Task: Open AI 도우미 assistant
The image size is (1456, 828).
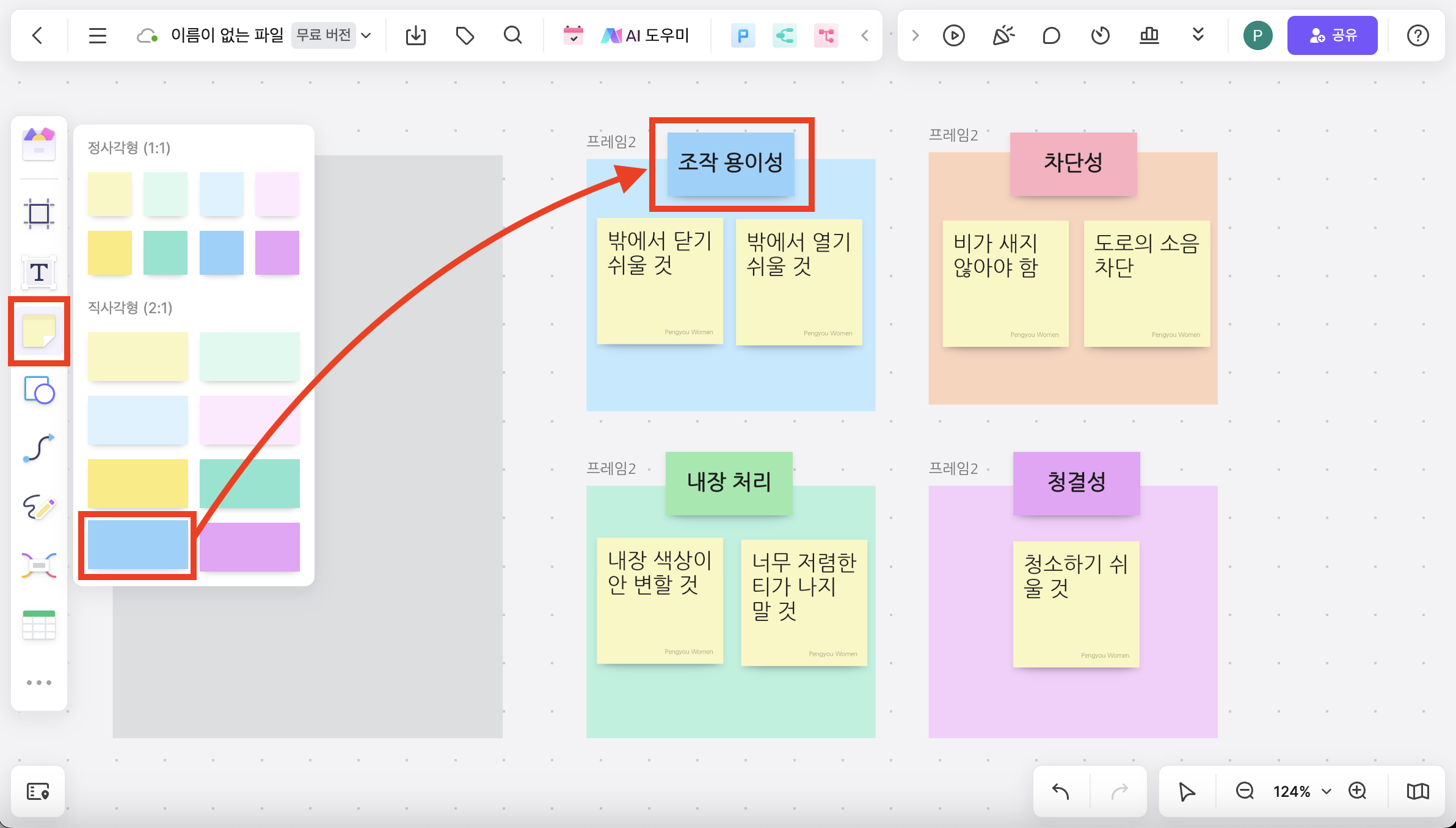Action: [645, 35]
